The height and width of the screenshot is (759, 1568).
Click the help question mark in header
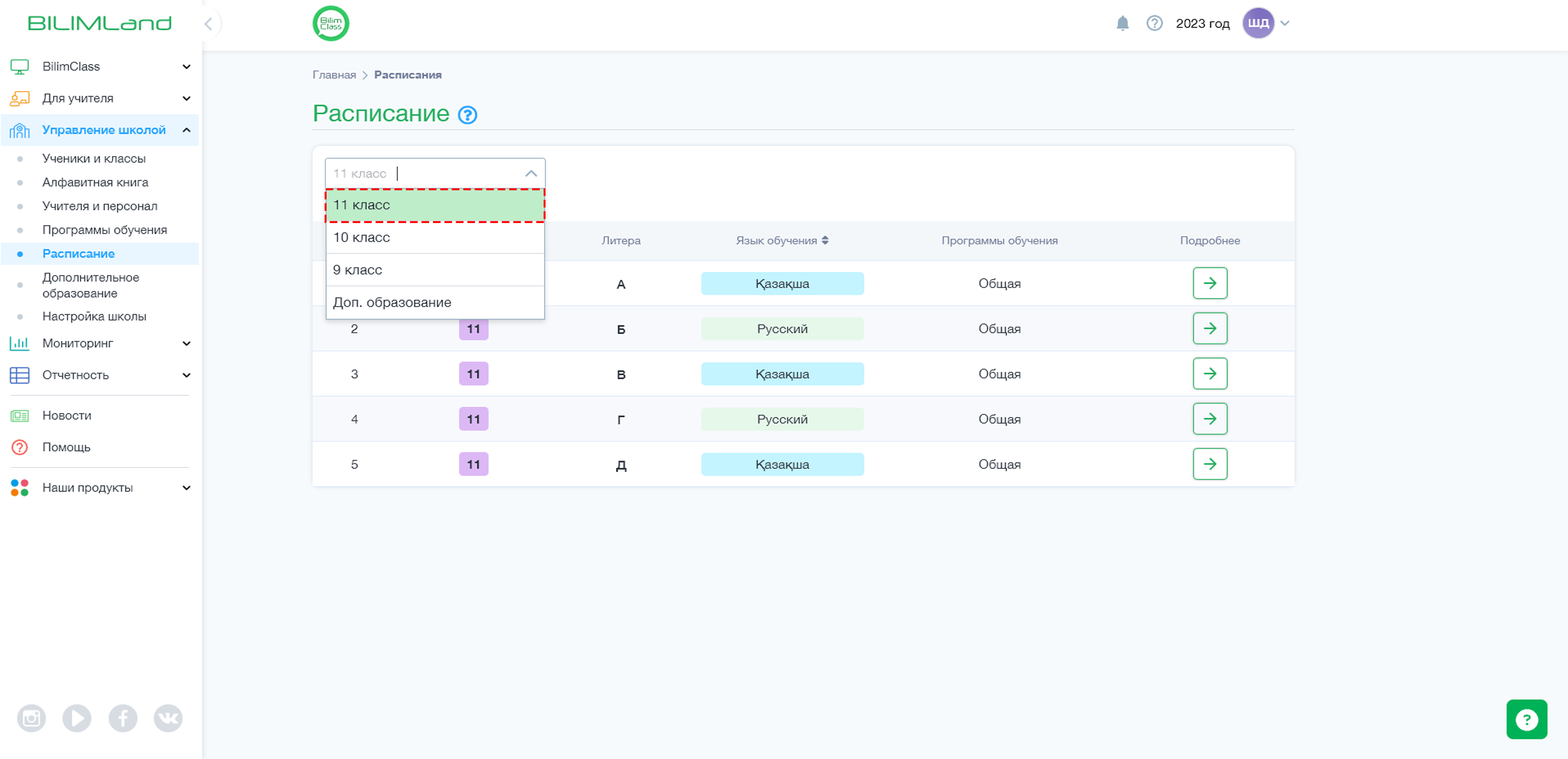click(1154, 23)
